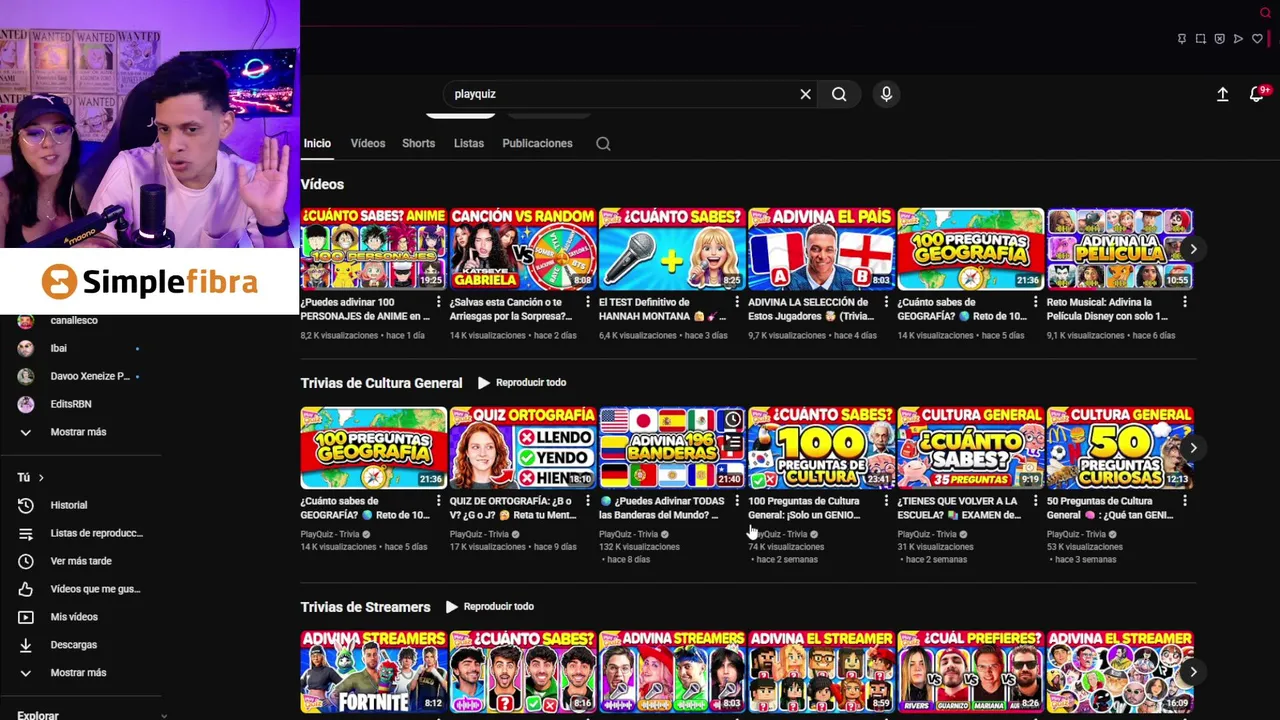Open the notifications bell with 9+ badge
Image resolution: width=1280 pixels, height=720 pixels.
(x=1257, y=94)
